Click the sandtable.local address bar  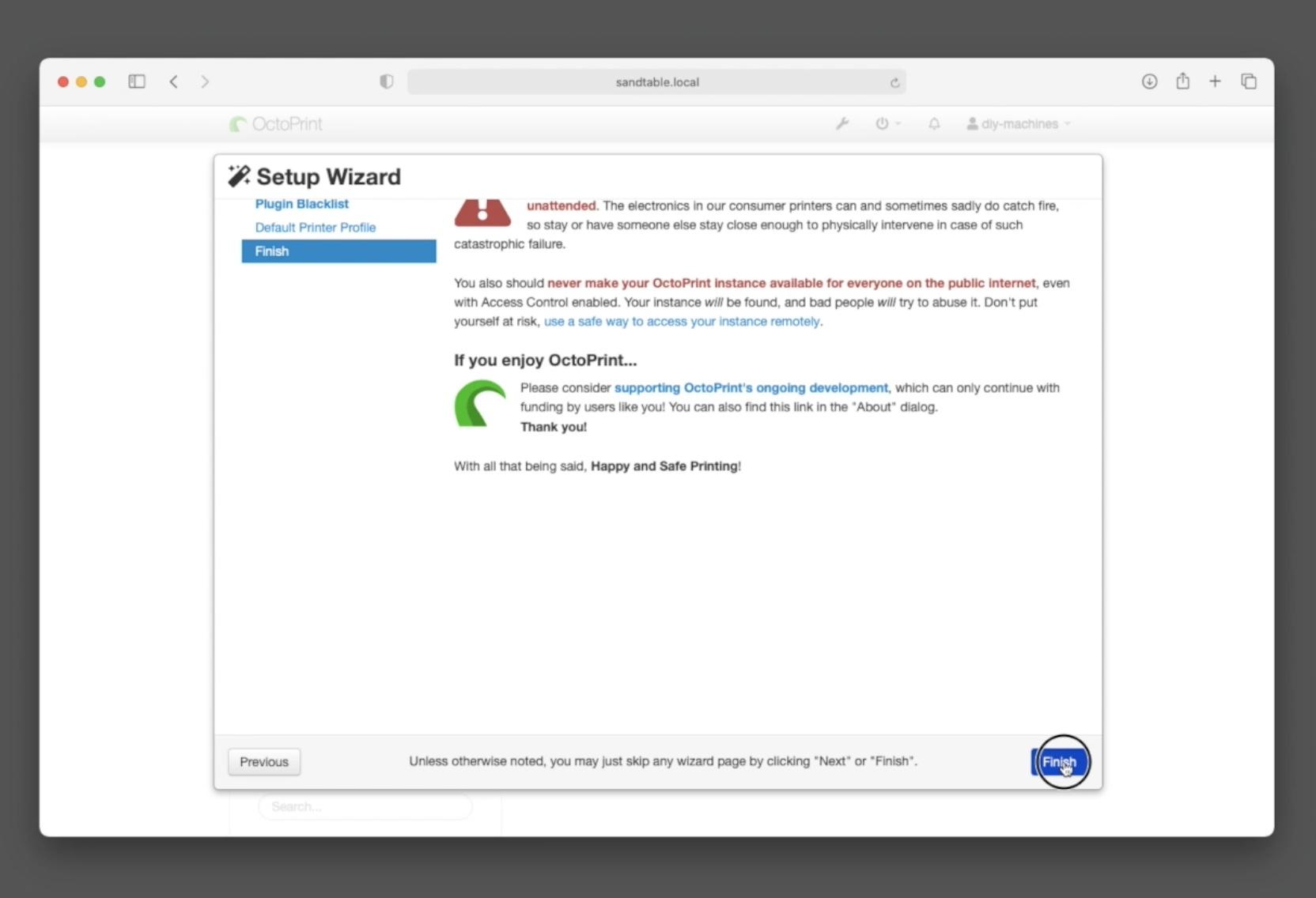656,82
